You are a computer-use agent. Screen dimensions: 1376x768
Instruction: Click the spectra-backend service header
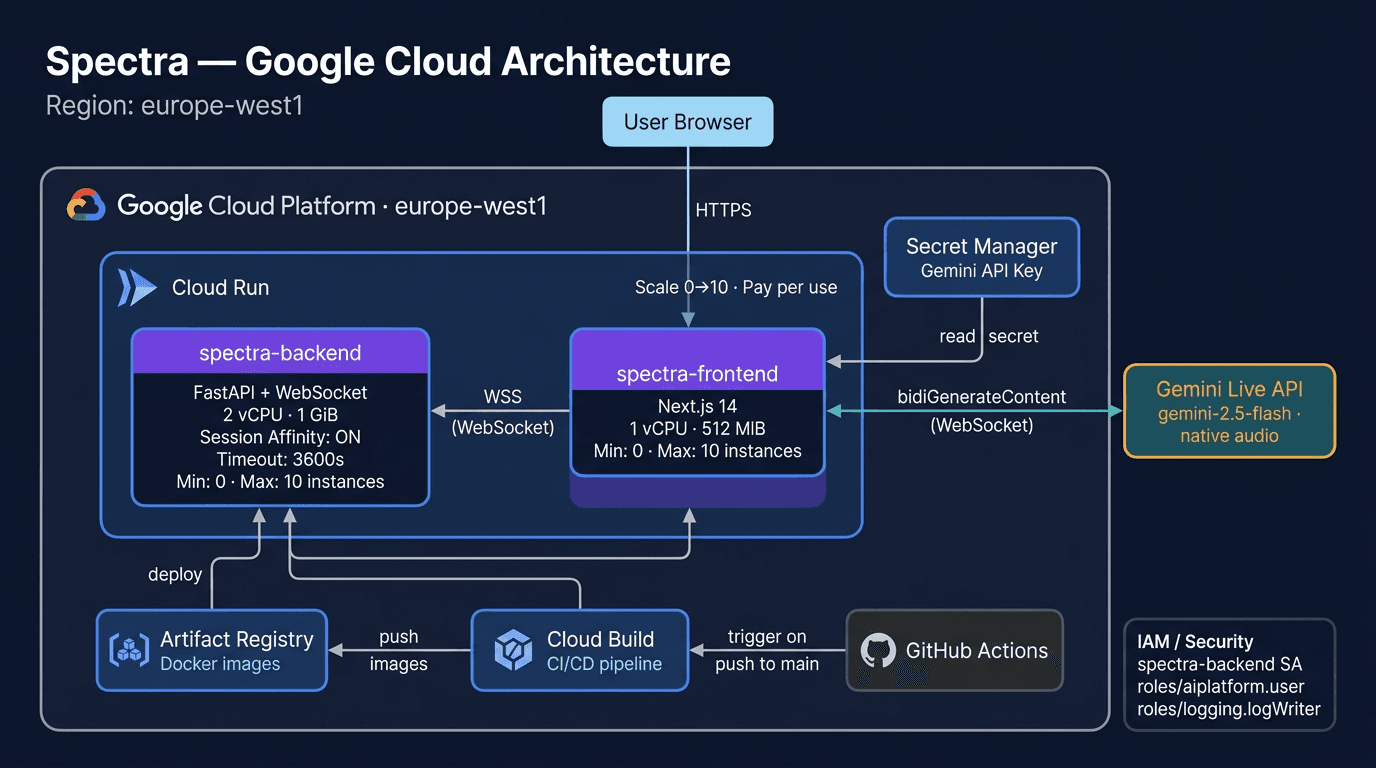click(280, 352)
